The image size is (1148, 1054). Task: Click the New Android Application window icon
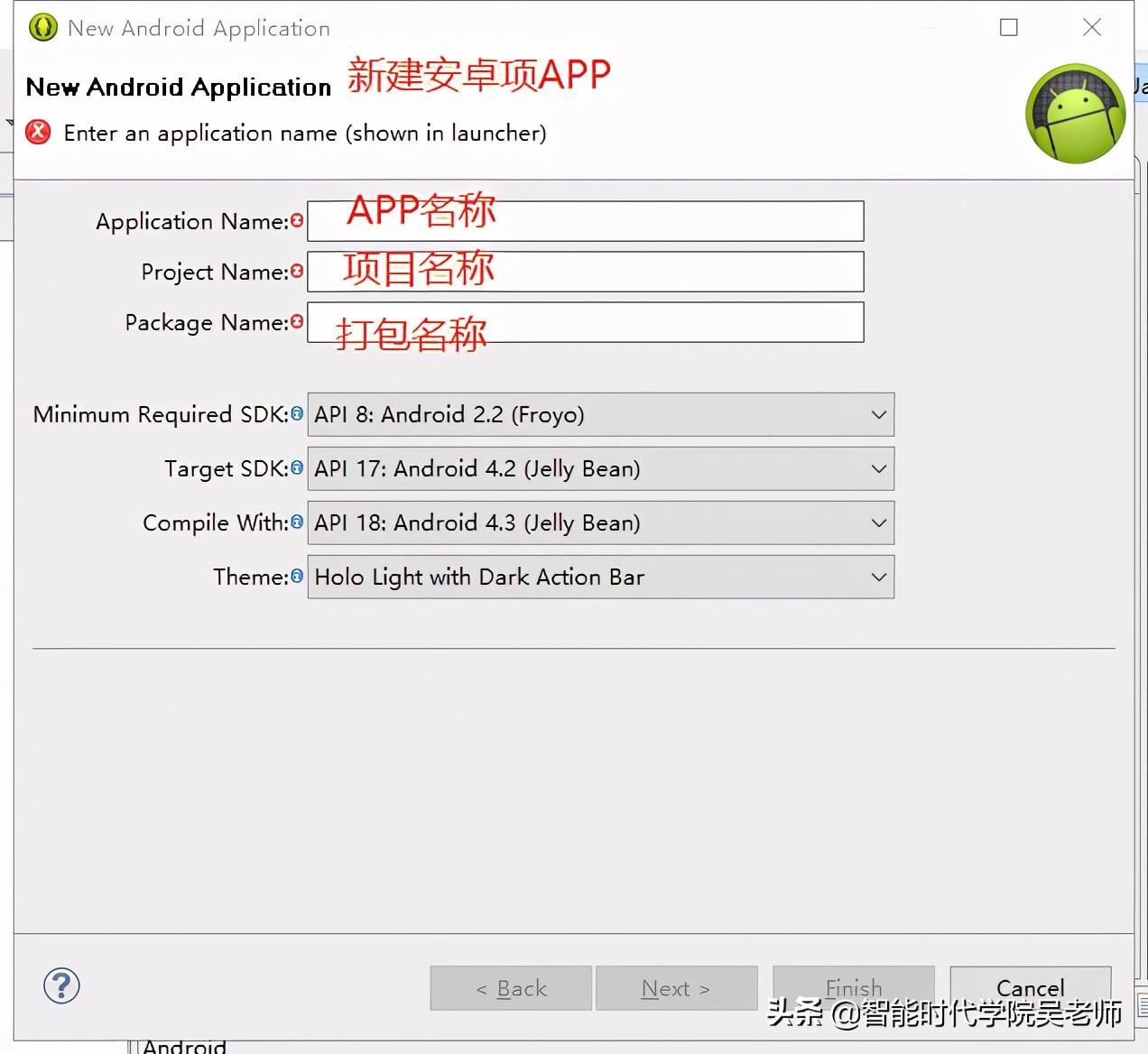(42, 27)
